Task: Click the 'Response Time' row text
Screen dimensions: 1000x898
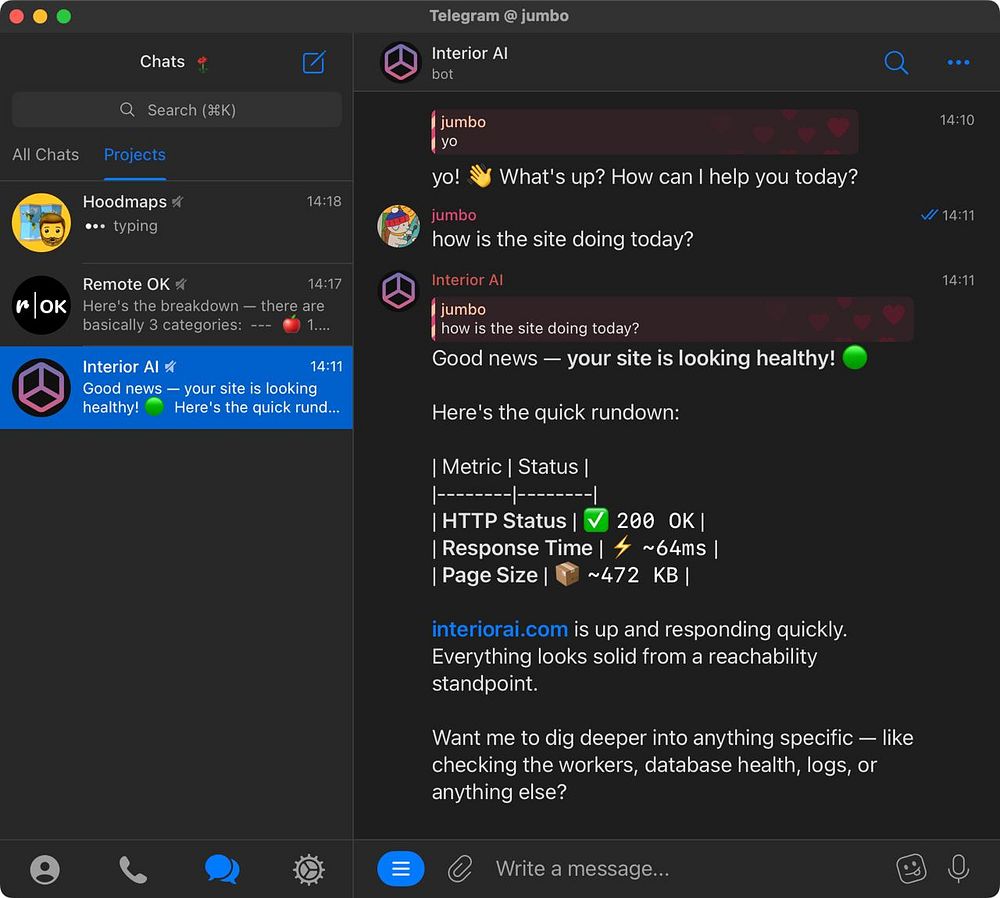Action: [517, 548]
